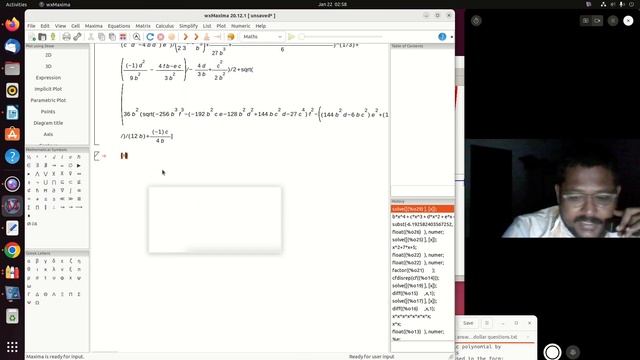Select the top solve history entry highlighted orange

(x=422, y=209)
